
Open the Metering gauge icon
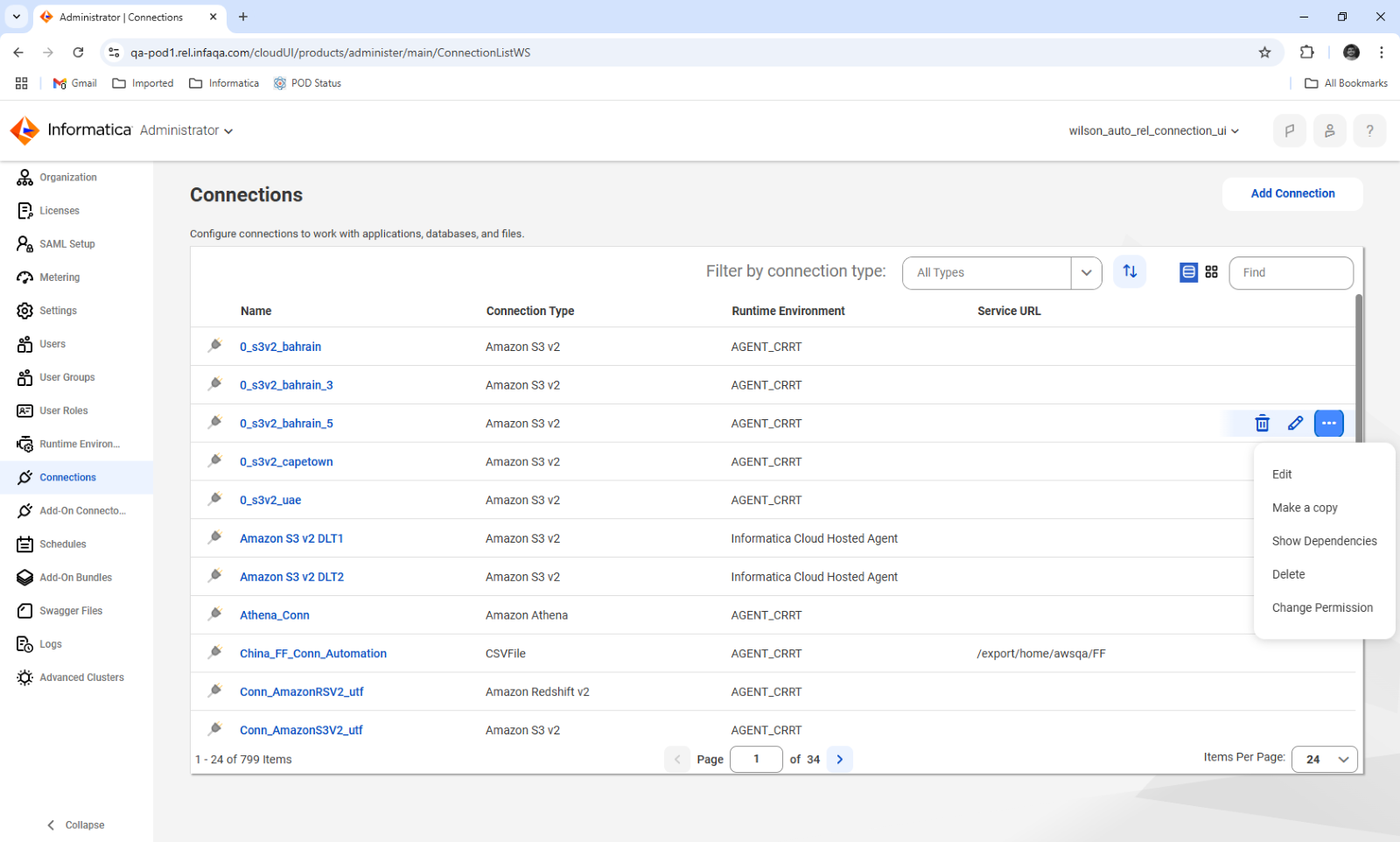pos(24,277)
